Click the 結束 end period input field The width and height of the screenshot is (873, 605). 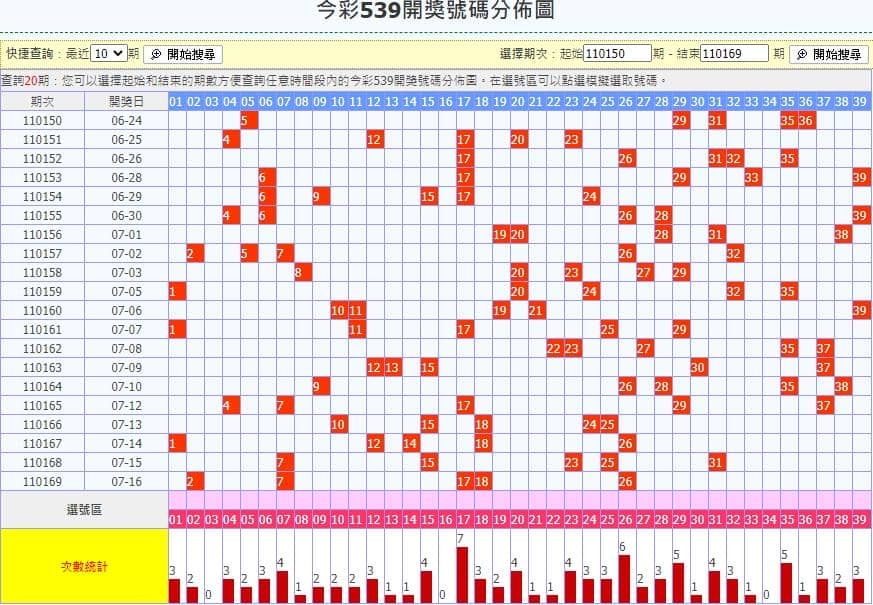click(x=736, y=55)
